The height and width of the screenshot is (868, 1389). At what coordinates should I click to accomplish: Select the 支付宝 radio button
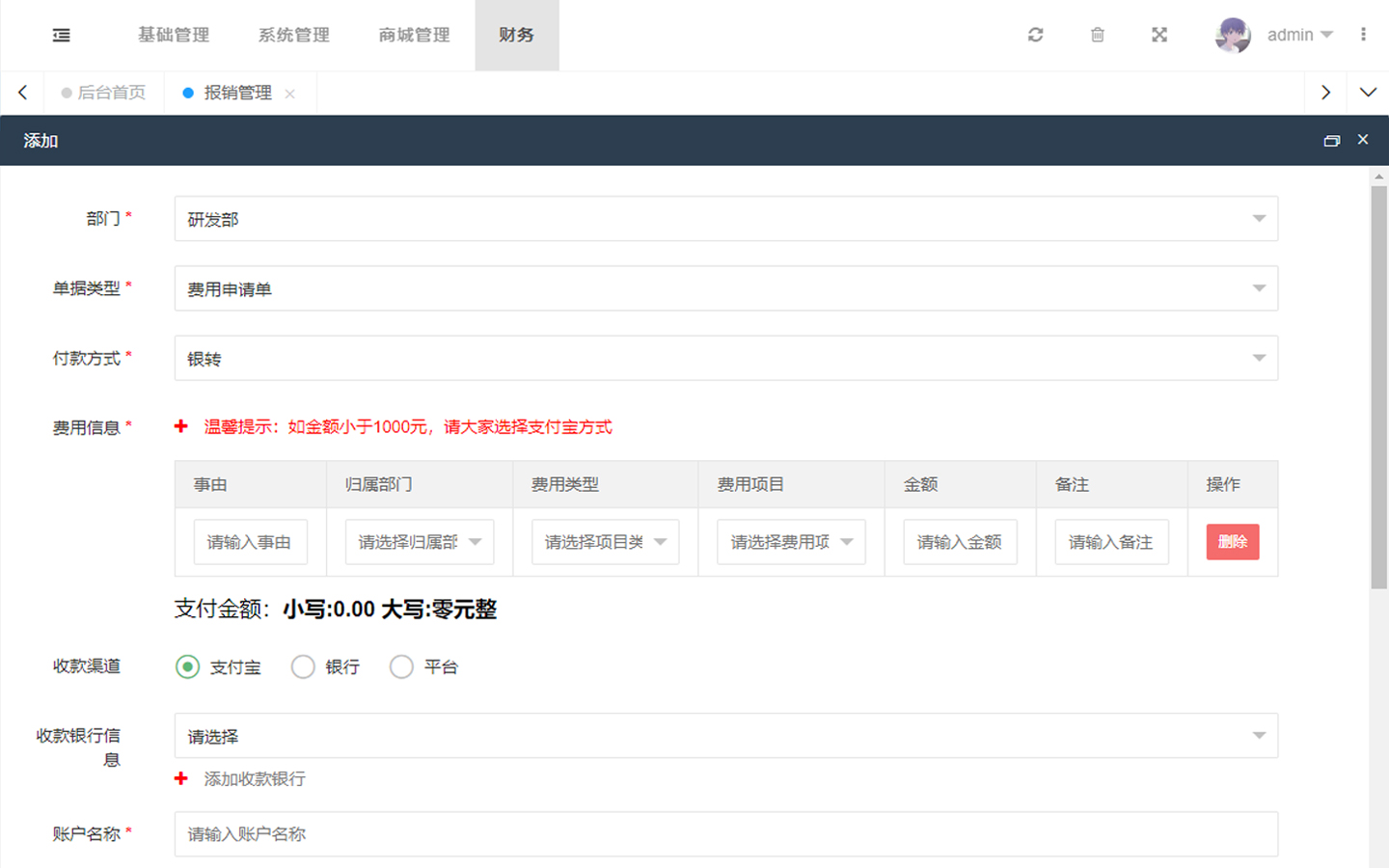(x=188, y=666)
